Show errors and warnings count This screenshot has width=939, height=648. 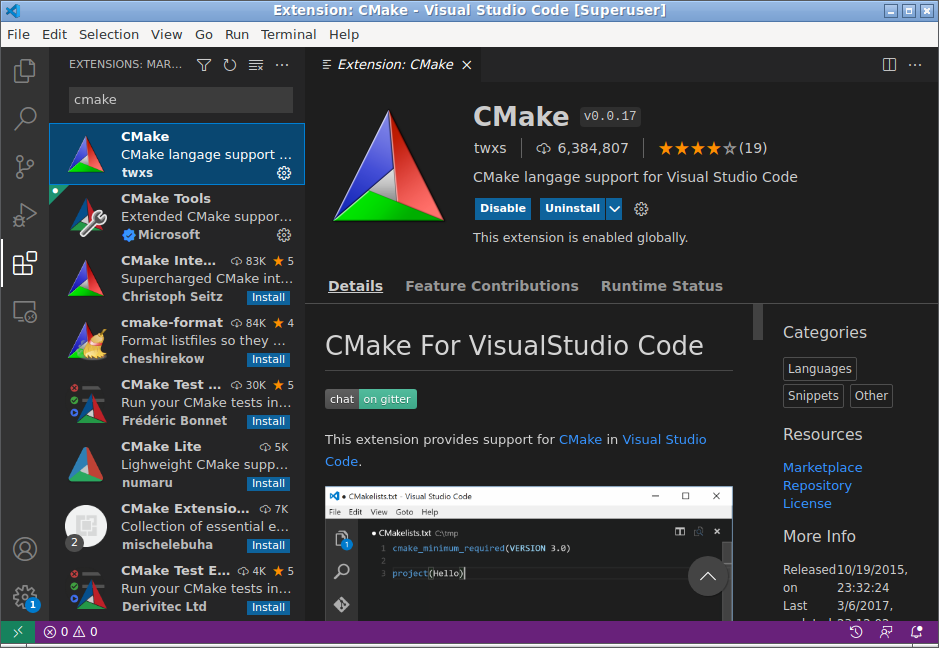tap(70, 632)
